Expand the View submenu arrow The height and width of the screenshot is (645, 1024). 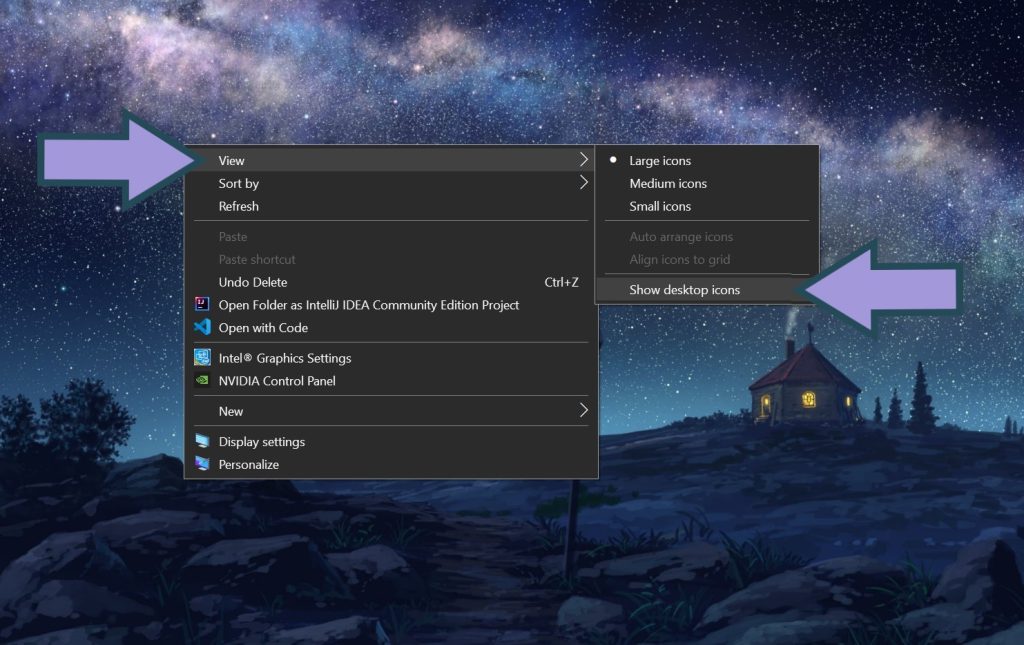coord(584,159)
